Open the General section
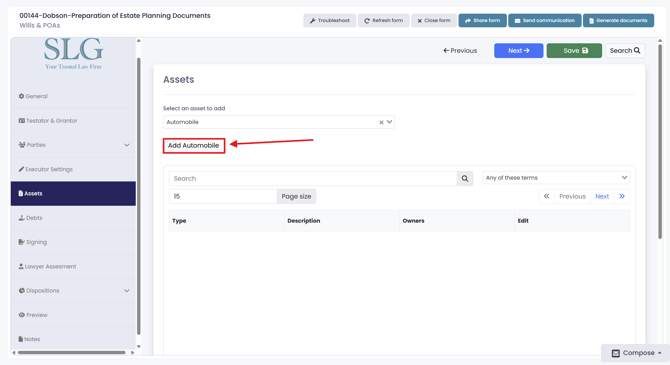 point(73,96)
